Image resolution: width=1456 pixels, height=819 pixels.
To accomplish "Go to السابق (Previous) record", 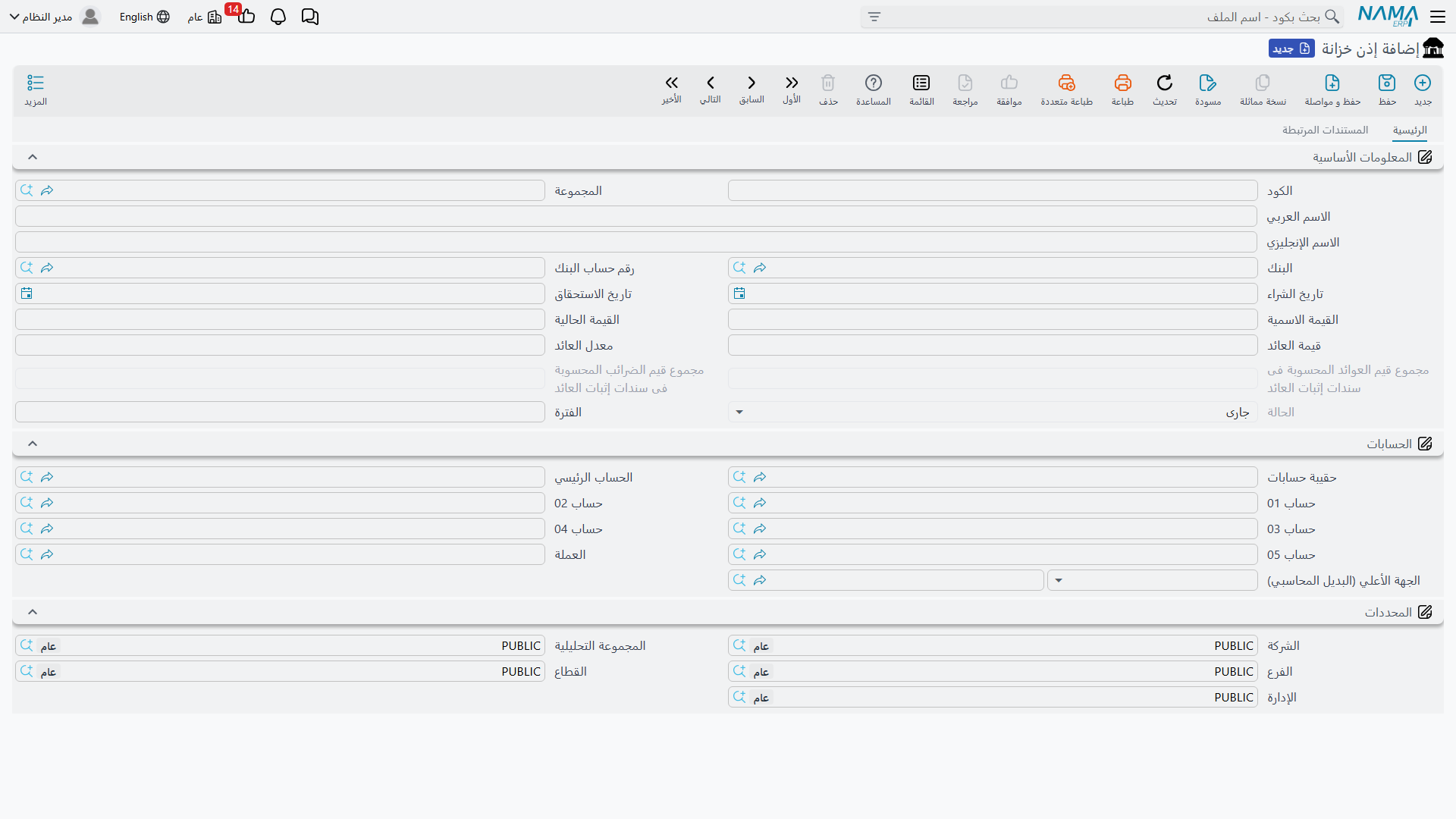I will [x=752, y=83].
